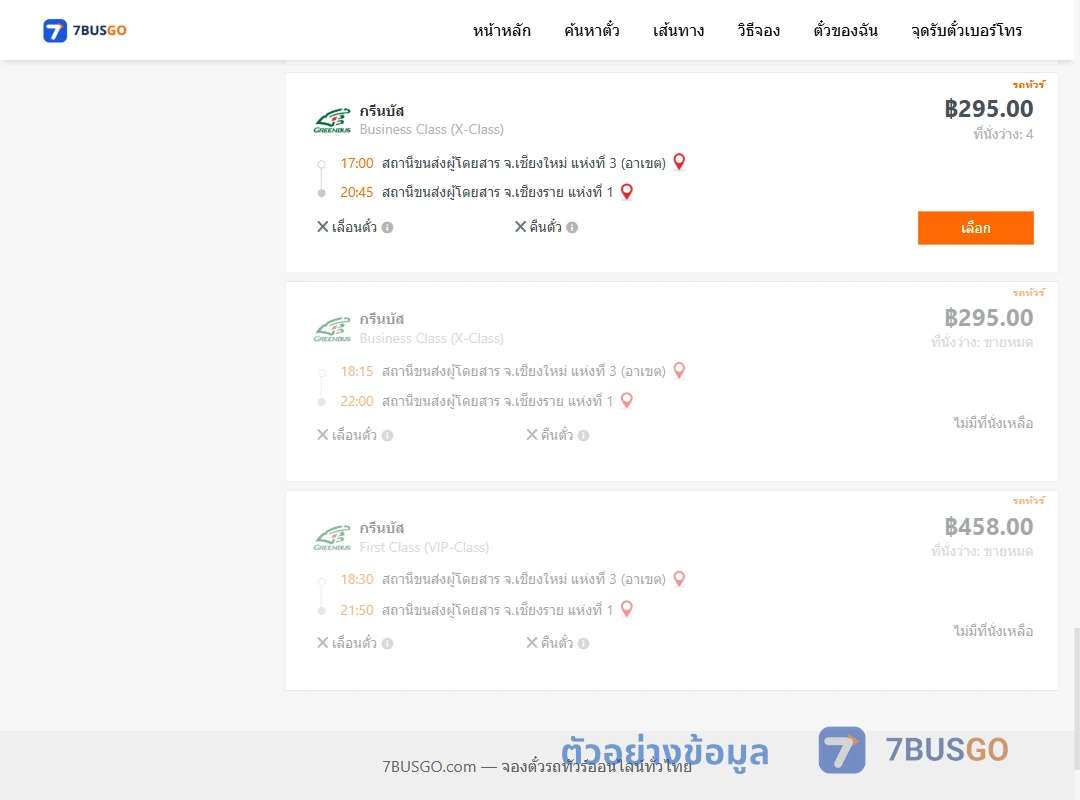Click the 18:30 departure time
The width and height of the screenshot is (1080, 800).
(x=357, y=580)
